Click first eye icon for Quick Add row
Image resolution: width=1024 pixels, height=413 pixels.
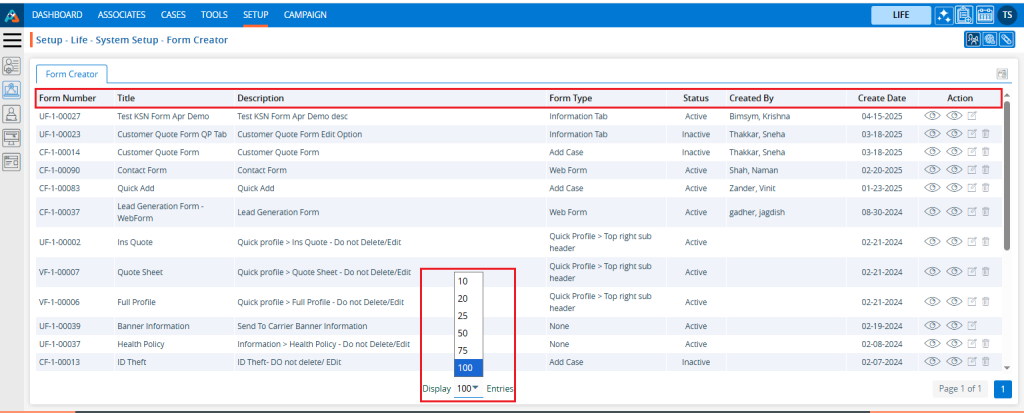pyautogui.click(x=932, y=189)
